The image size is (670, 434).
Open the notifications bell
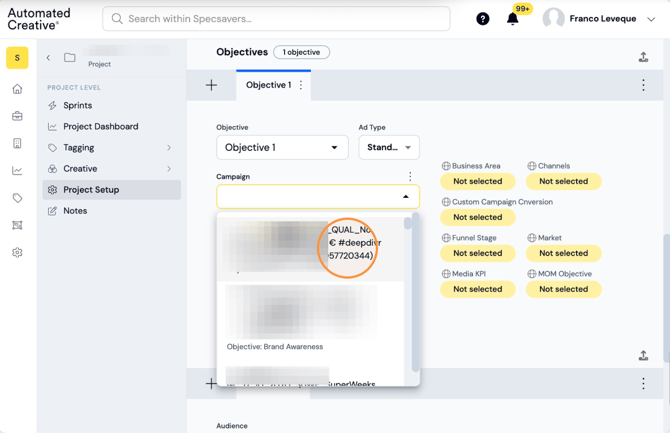pos(512,19)
